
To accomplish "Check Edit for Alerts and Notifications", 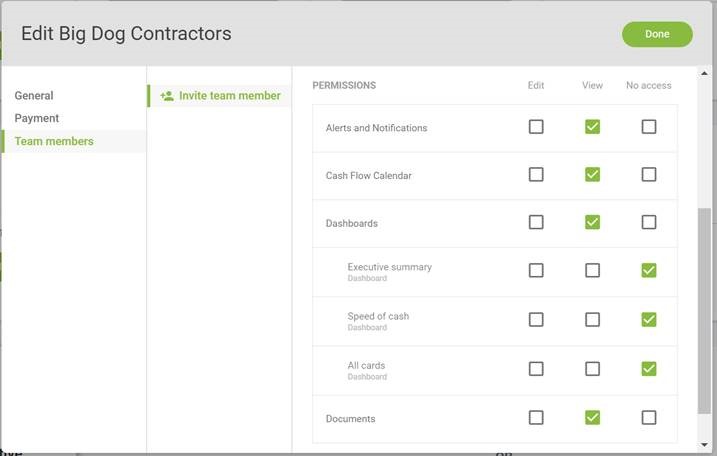I will click(536, 127).
